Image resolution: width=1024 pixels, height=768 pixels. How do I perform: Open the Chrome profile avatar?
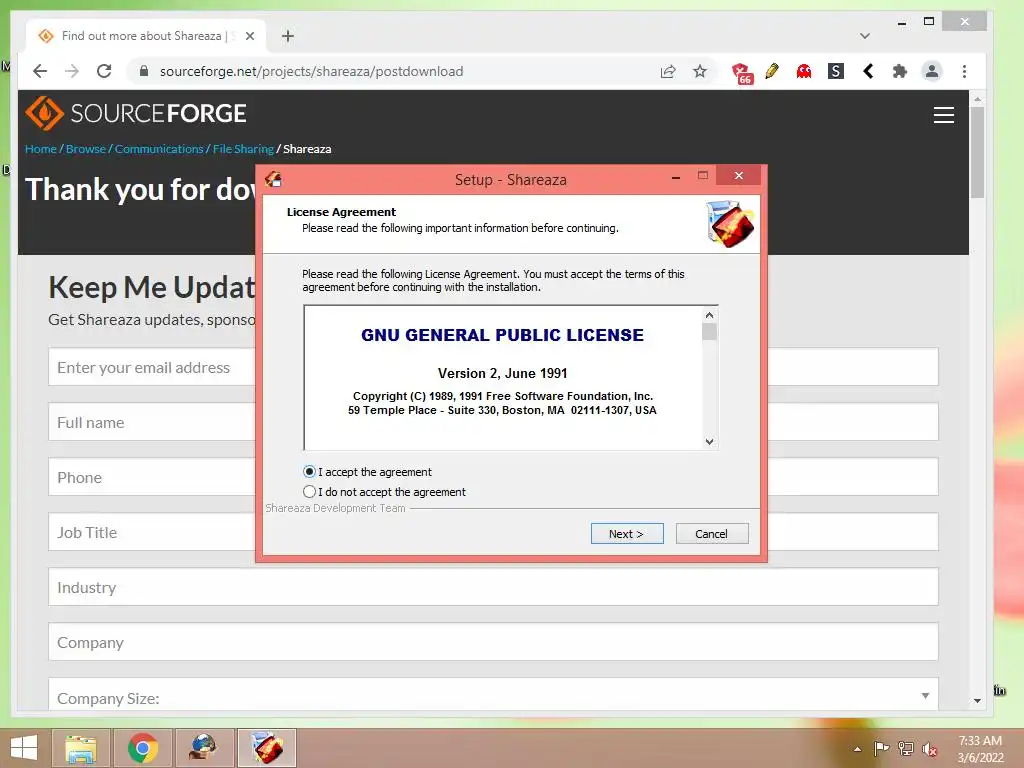(932, 71)
